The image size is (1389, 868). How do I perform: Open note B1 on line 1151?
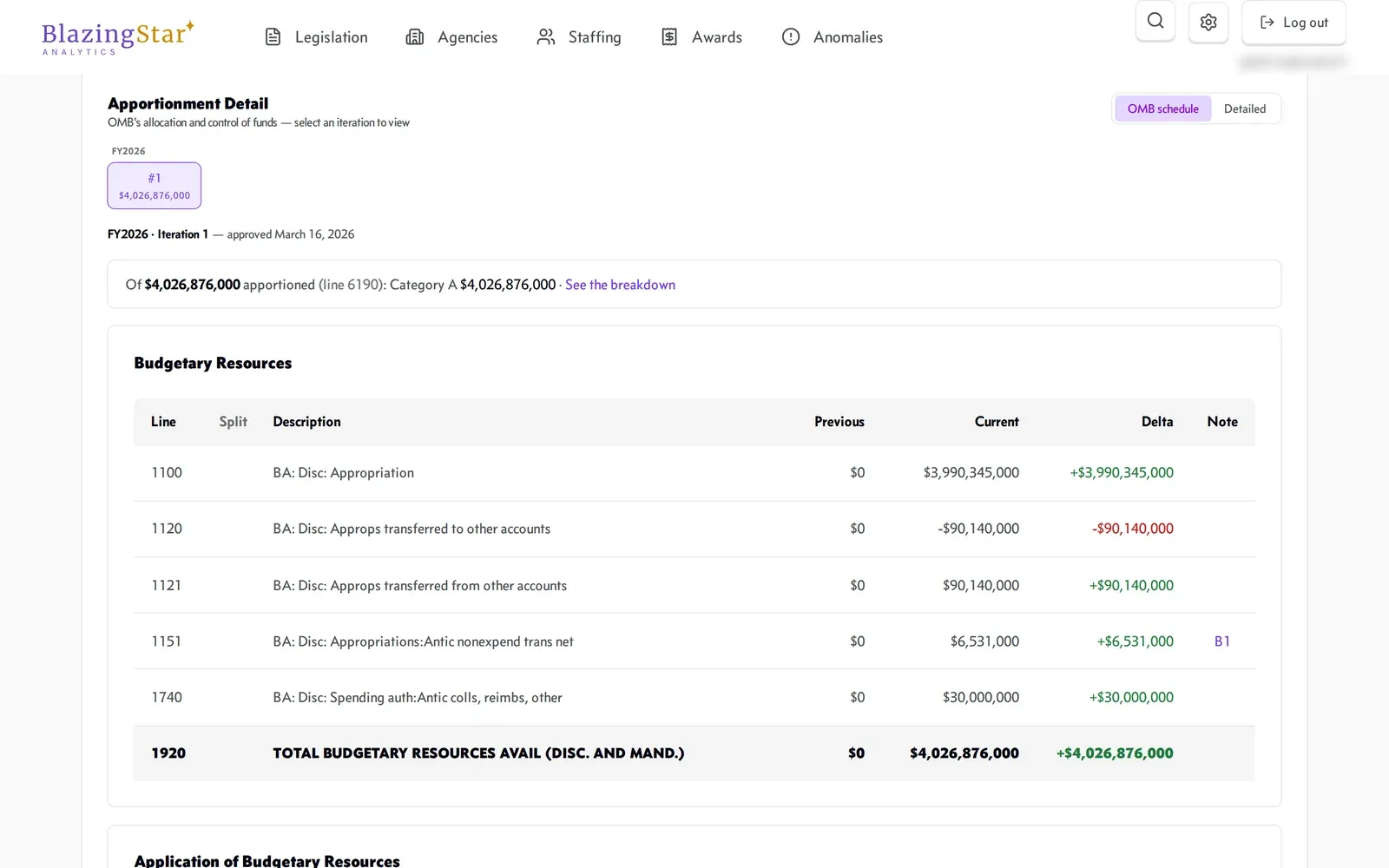[1221, 641]
